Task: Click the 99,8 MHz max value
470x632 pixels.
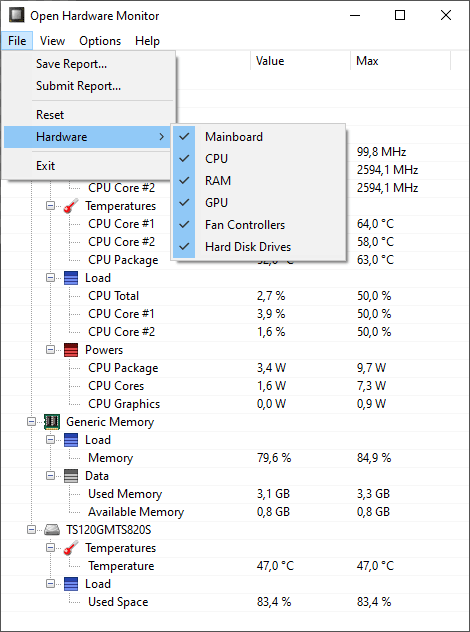Action: click(381, 152)
